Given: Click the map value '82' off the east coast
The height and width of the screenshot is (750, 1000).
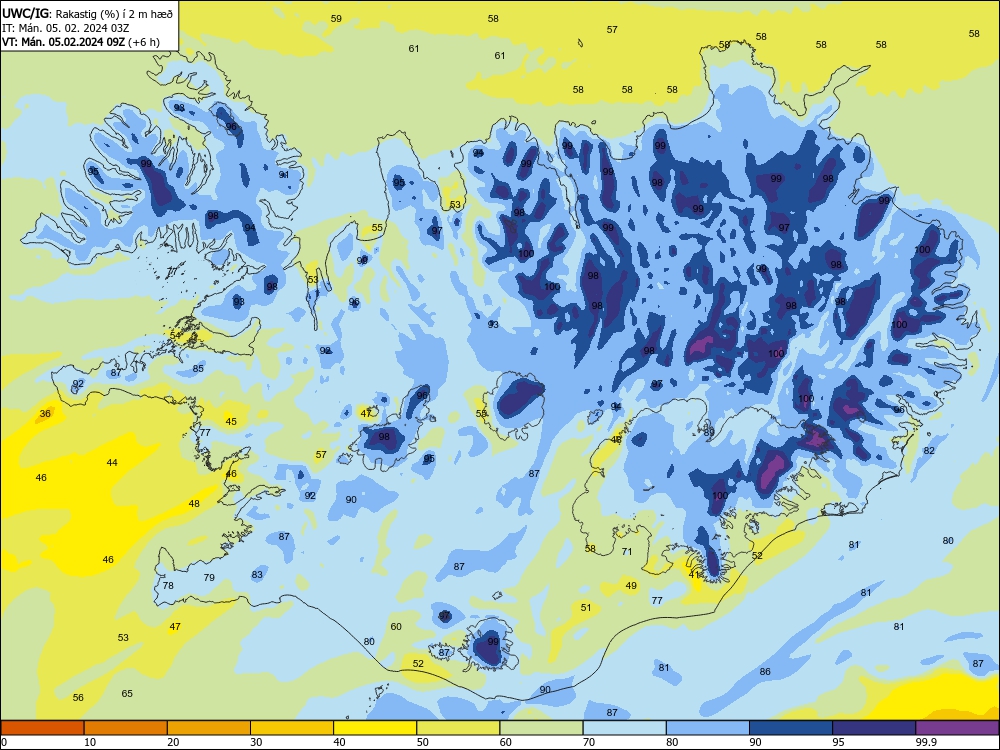Looking at the screenshot, I should (929, 450).
